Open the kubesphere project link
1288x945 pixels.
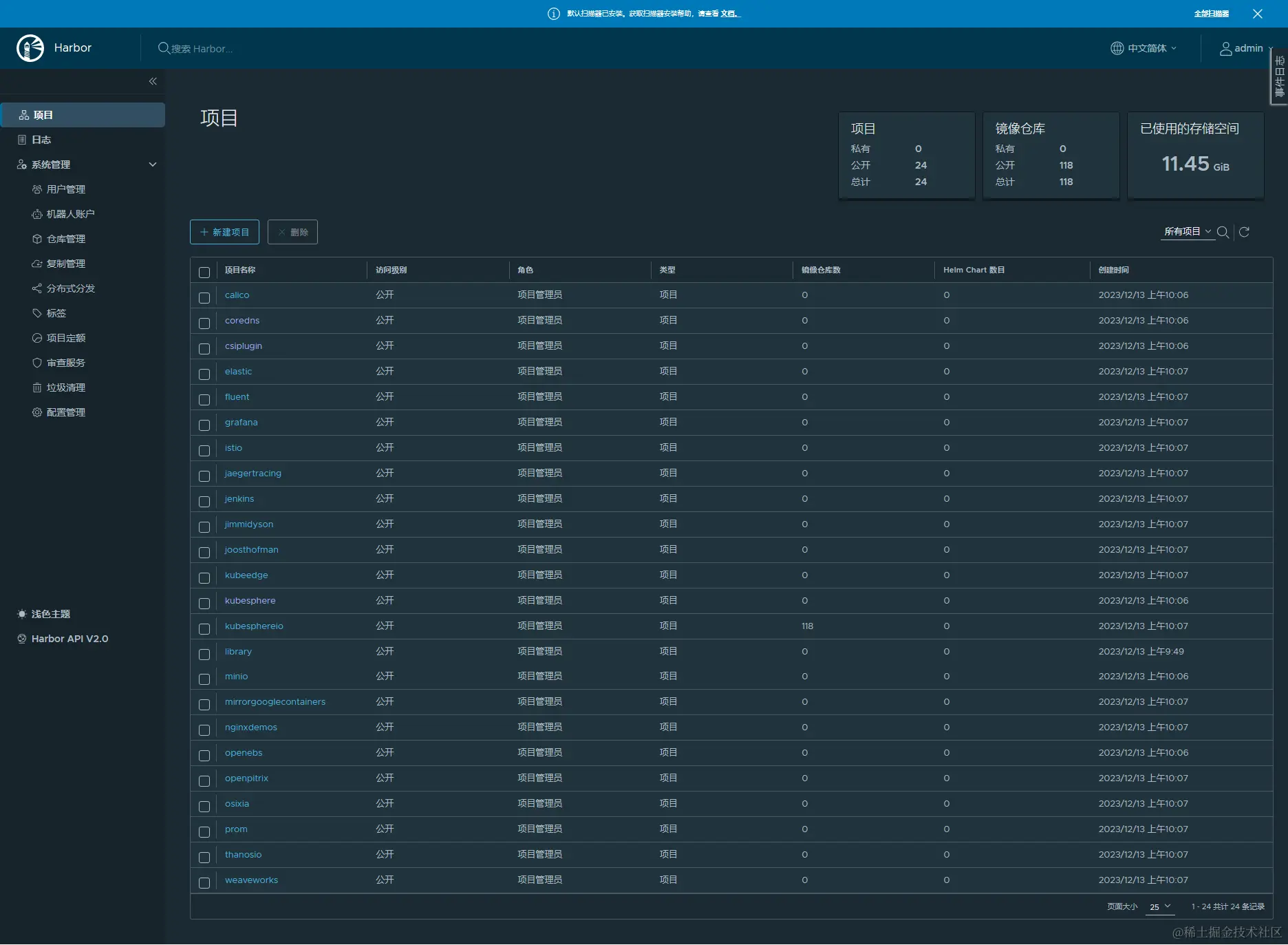[250, 601]
